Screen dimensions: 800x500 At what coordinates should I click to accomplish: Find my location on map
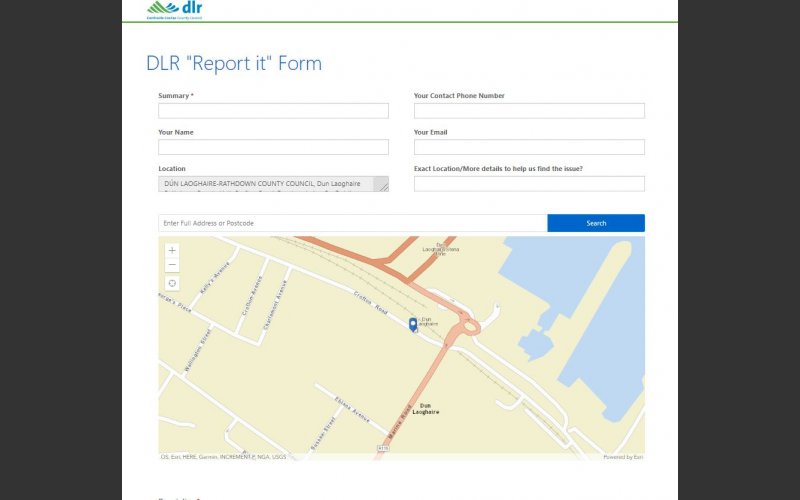tap(172, 283)
